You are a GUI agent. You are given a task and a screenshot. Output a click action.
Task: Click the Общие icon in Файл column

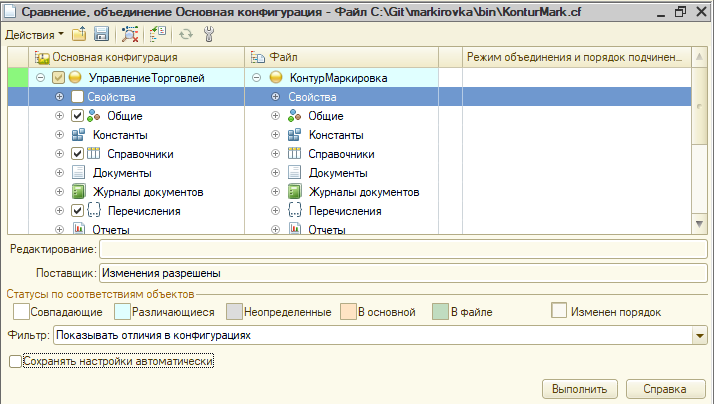(x=295, y=116)
